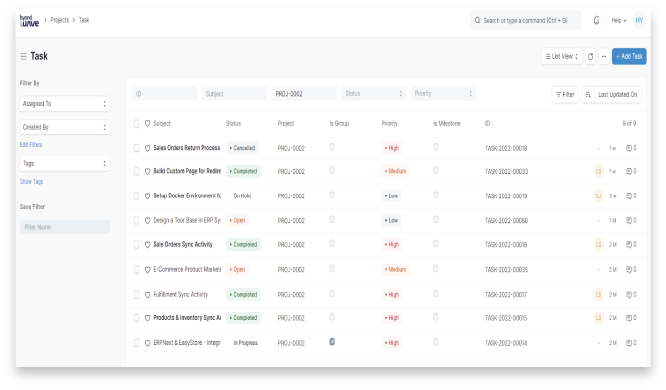Click the byond wave logo

29,20
